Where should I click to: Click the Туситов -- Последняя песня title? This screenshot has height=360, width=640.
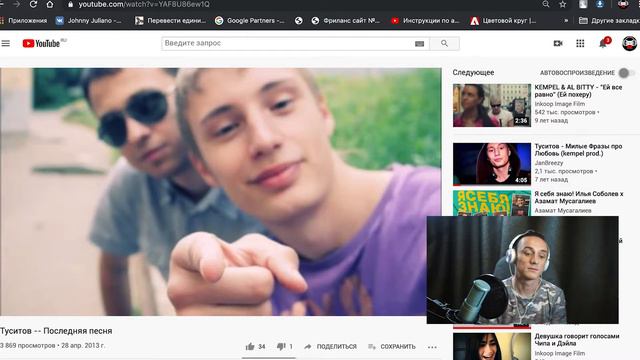56,331
